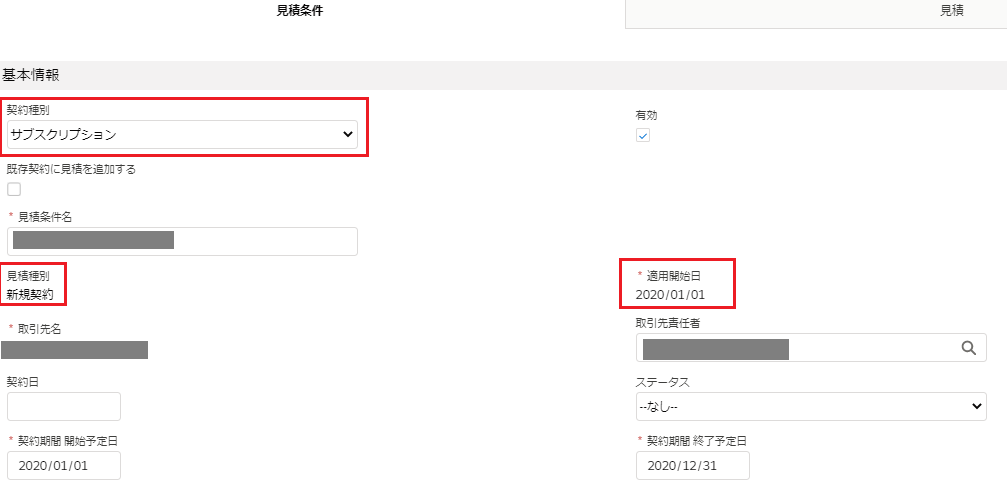
Task: Click the empty 契約日 date field
Action: click(x=64, y=406)
